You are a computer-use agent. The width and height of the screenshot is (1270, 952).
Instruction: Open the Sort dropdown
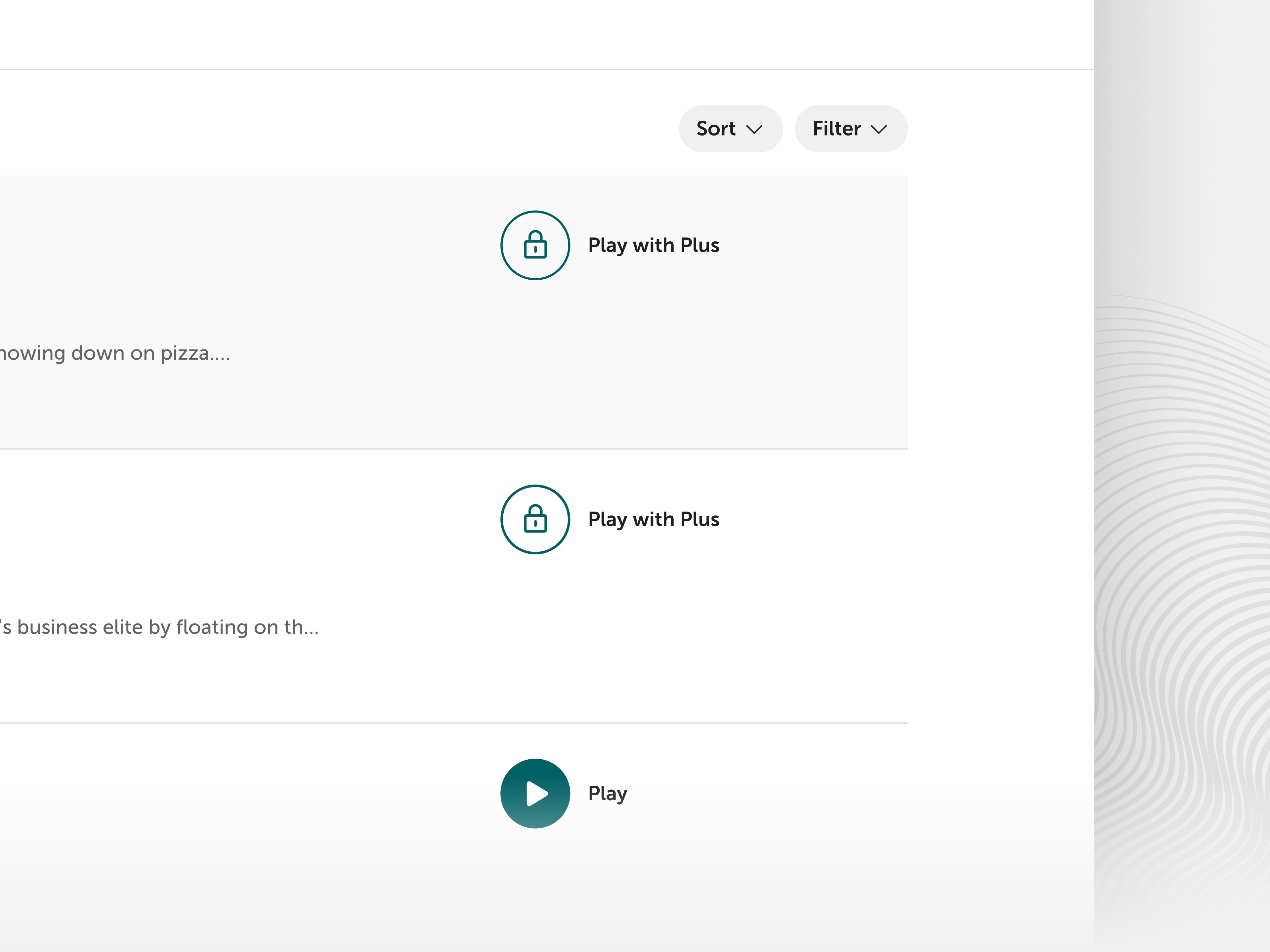(x=730, y=129)
